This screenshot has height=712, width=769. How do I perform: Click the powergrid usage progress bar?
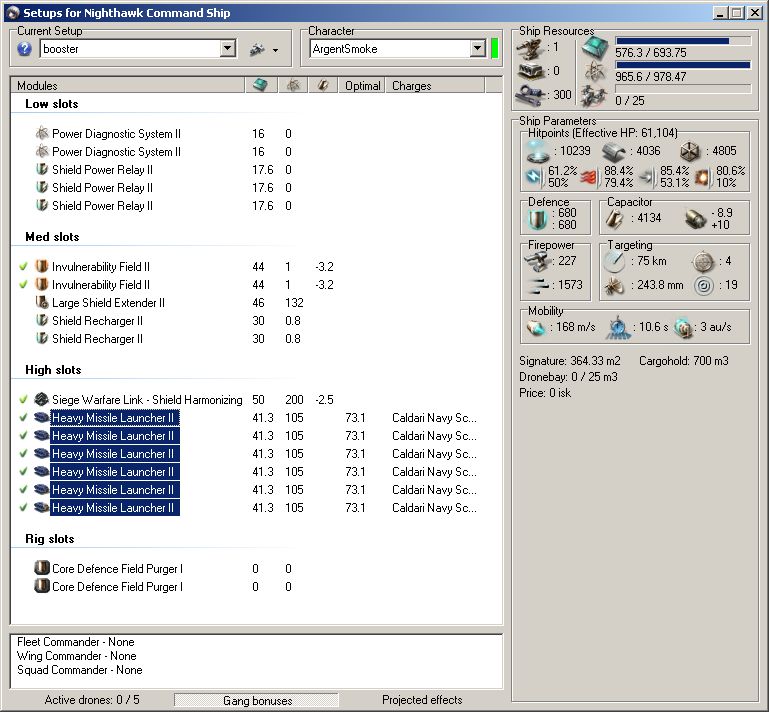coord(683,65)
